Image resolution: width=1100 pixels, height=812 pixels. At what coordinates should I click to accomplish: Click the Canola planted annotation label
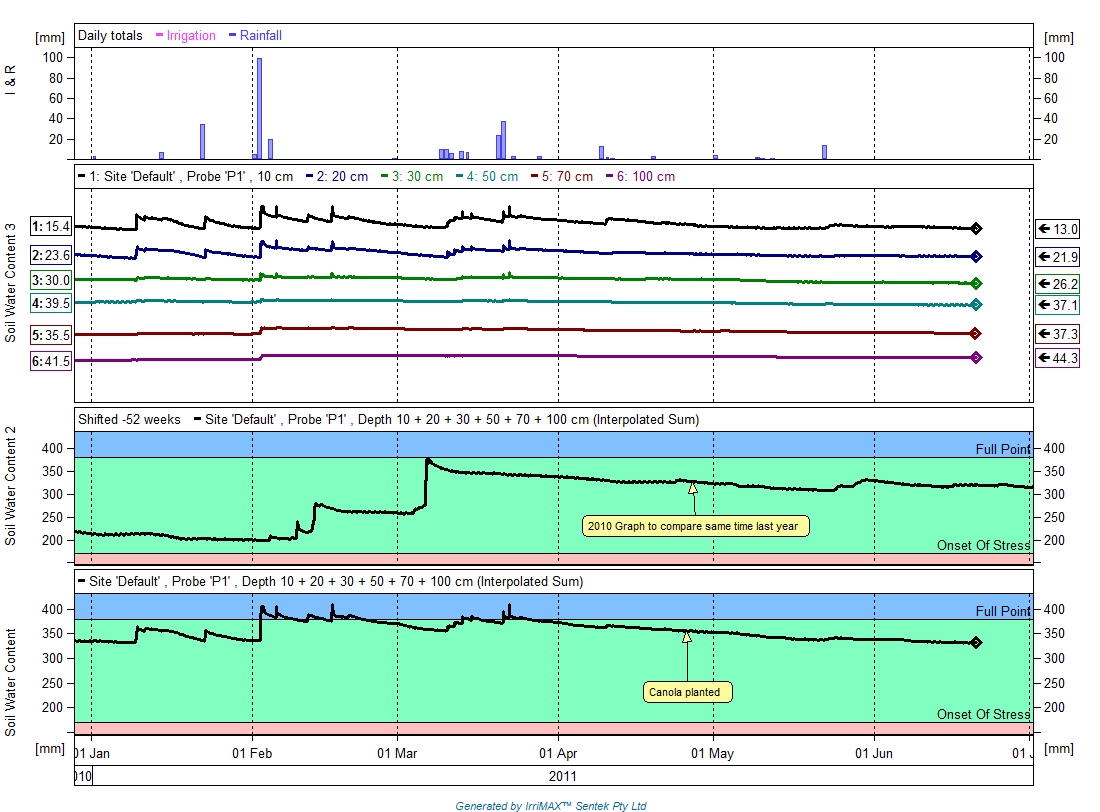click(688, 692)
